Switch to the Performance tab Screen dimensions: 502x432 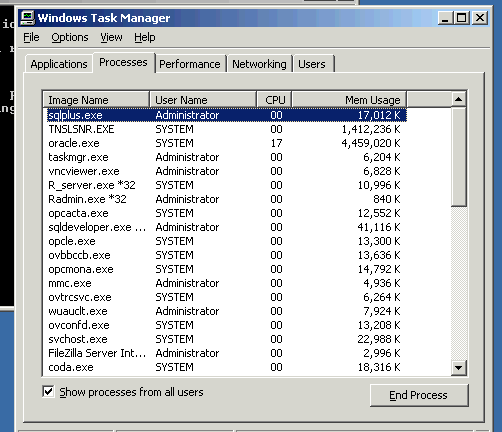pyautogui.click(x=190, y=64)
